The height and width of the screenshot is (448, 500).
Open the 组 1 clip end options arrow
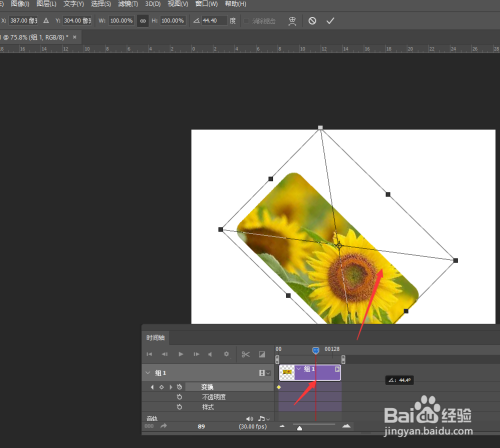click(x=337, y=369)
